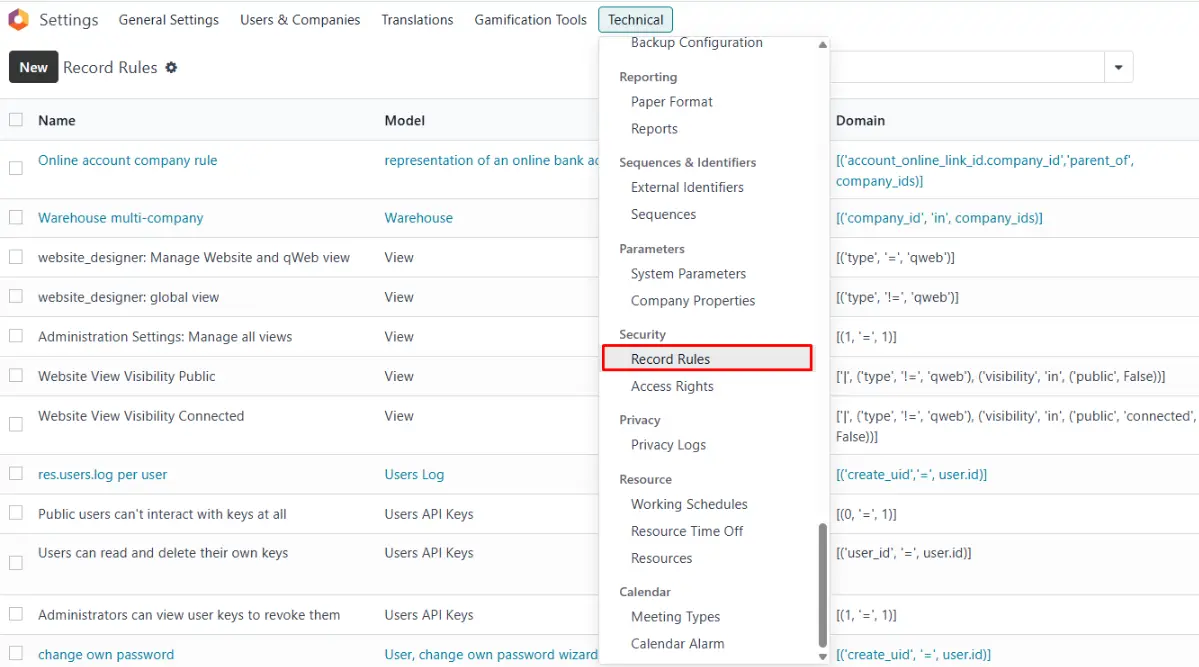Open the General Settings menu

click(168, 20)
